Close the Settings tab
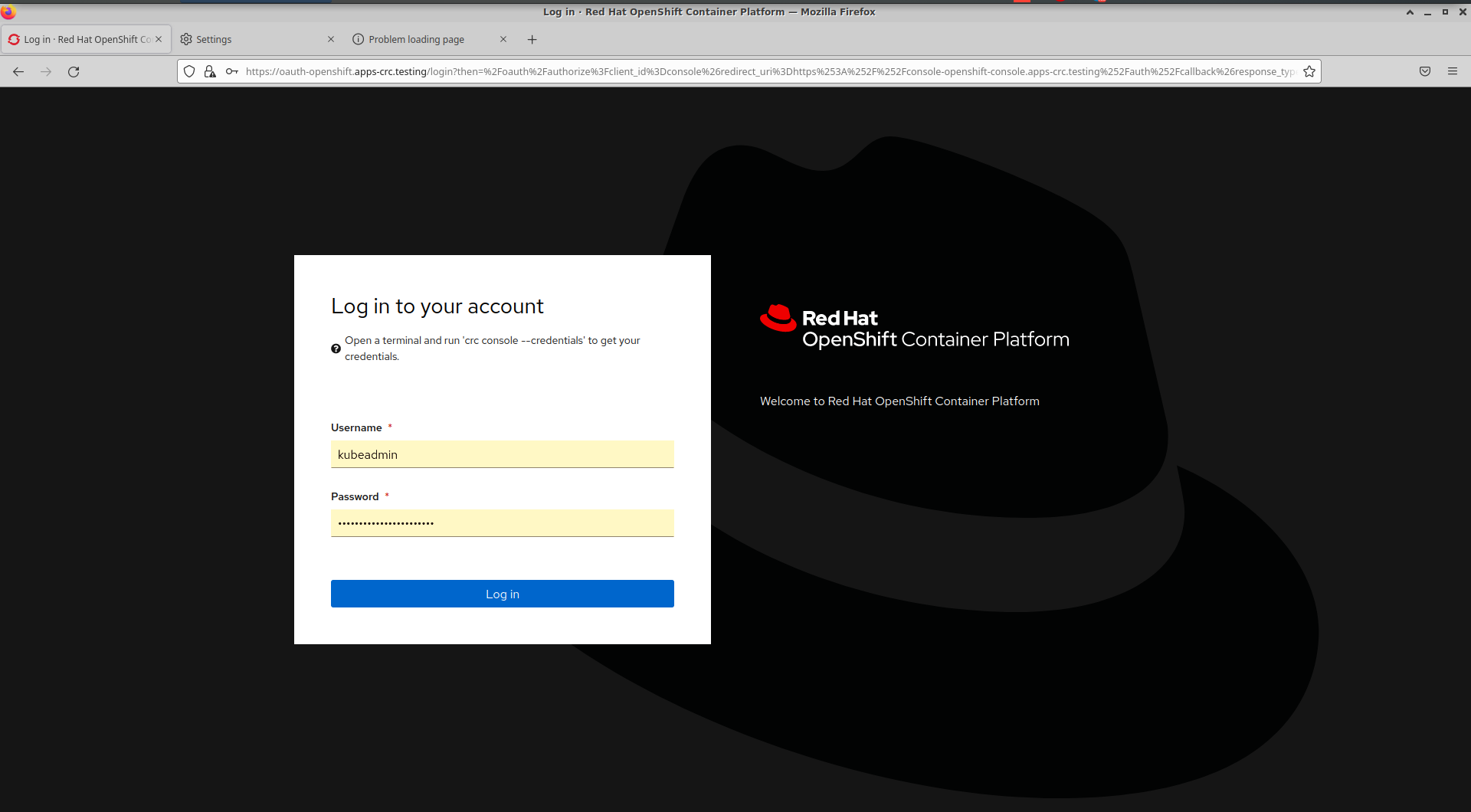 (331, 39)
